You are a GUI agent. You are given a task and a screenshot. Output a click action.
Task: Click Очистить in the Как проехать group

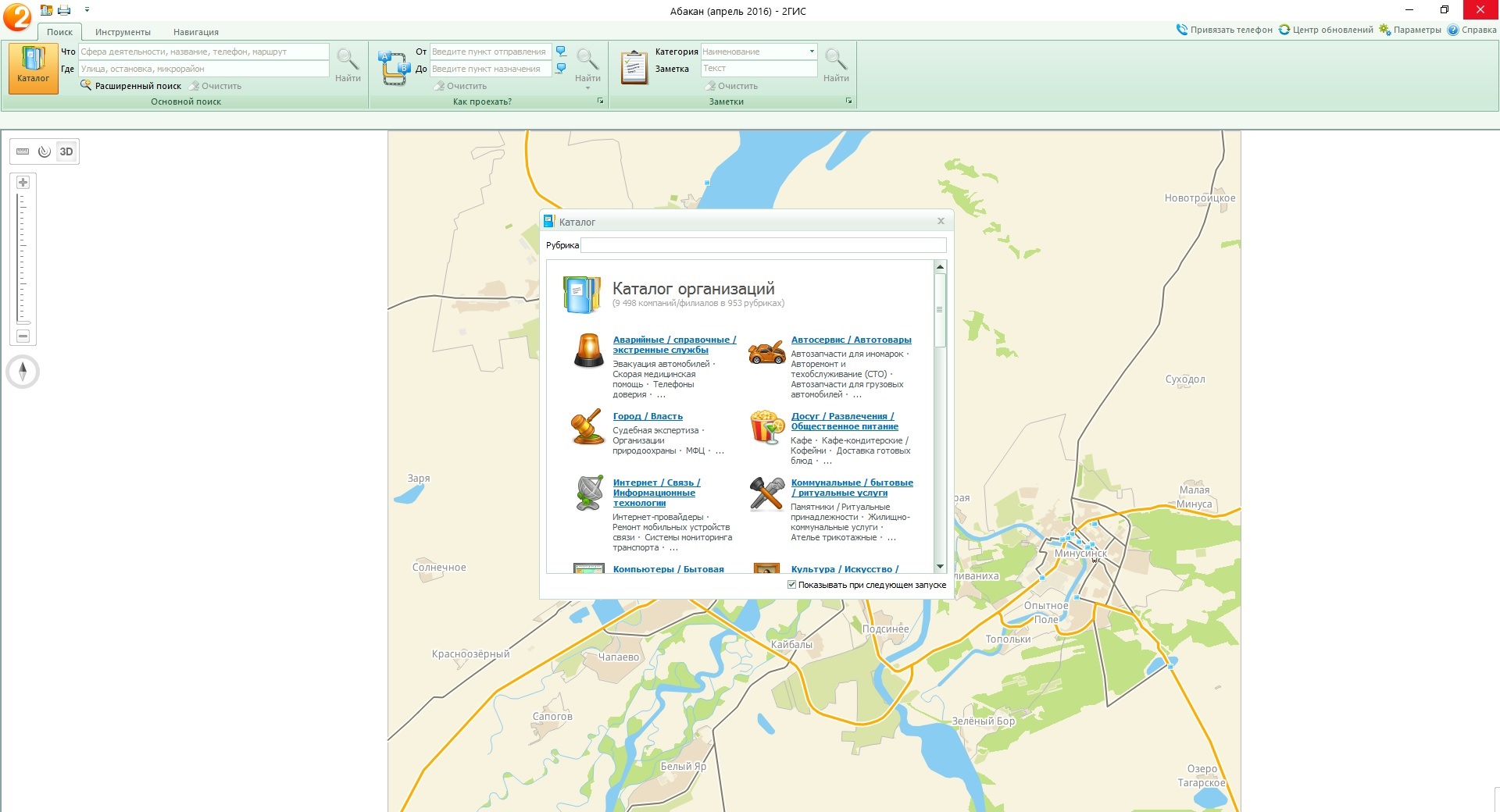coord(461,86)
